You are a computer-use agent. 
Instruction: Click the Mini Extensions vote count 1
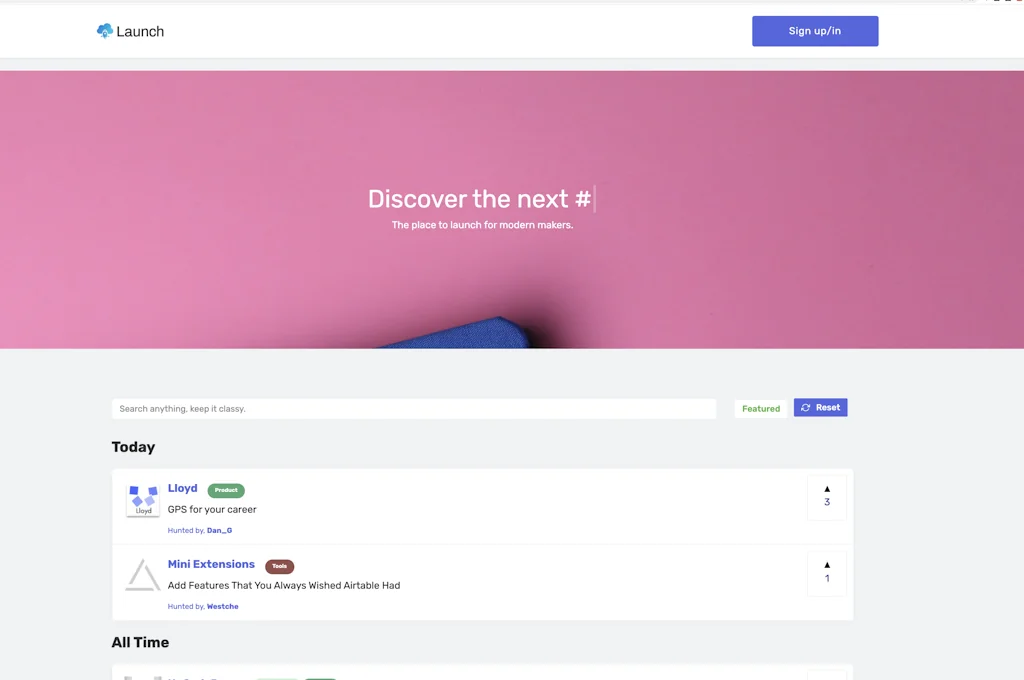coord(827,579)
